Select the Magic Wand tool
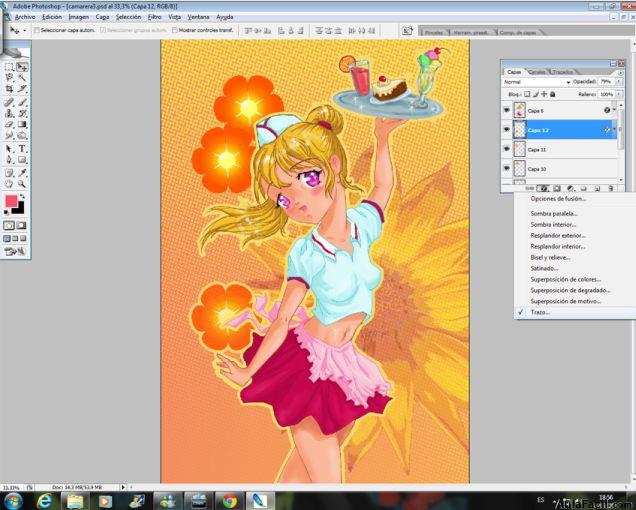Screen dimensions: 636x510 [22, 77]
